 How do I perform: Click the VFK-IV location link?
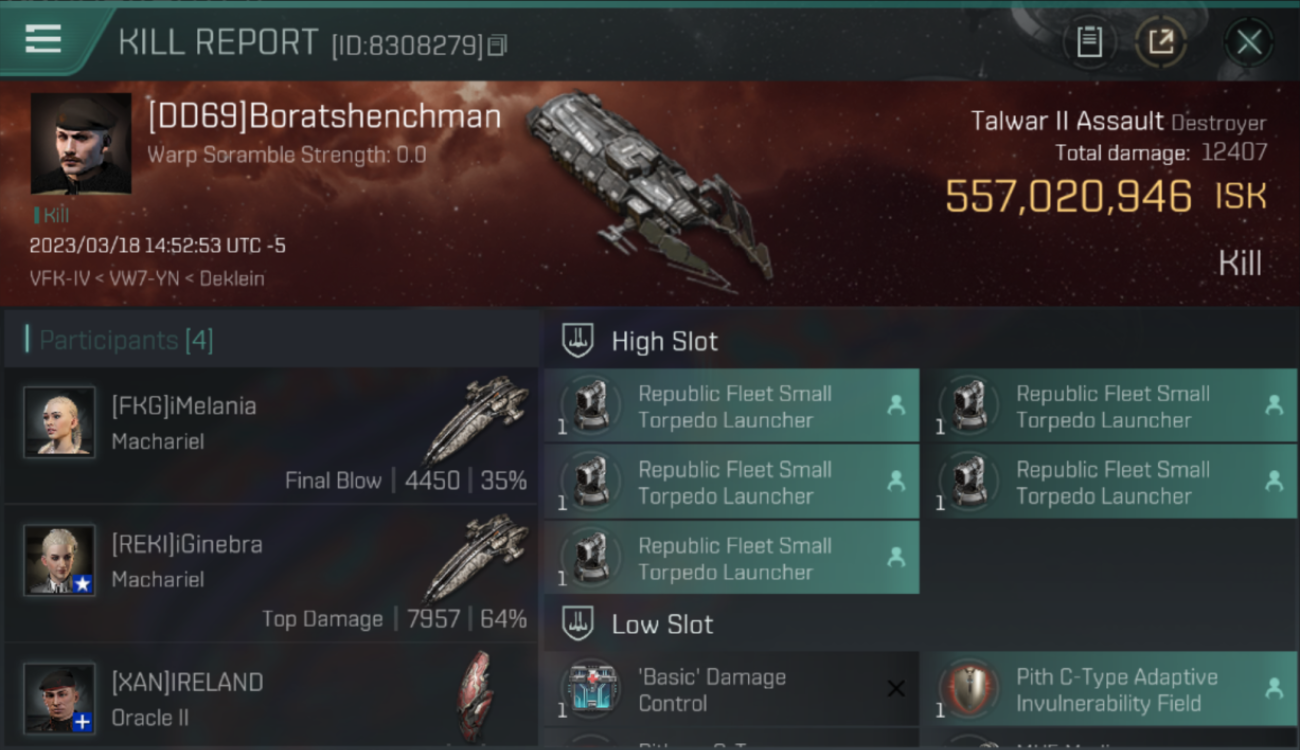coord(62,279)
